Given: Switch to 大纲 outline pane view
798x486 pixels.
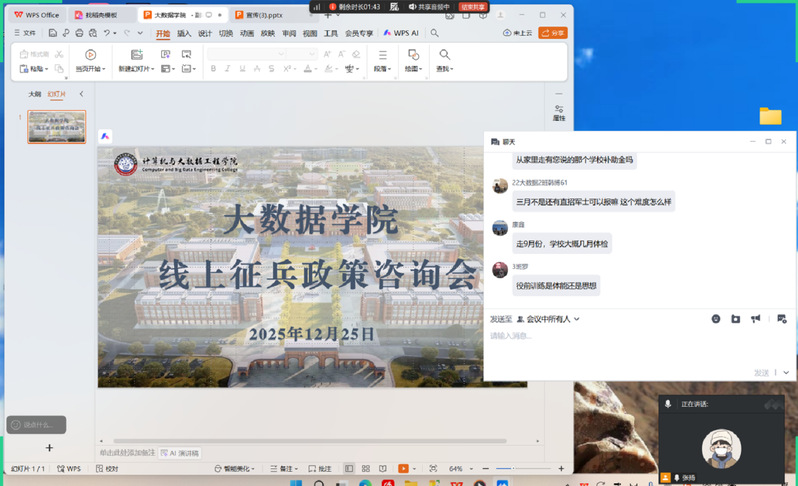Looking at the screenshot, I should tap(35, 94).
